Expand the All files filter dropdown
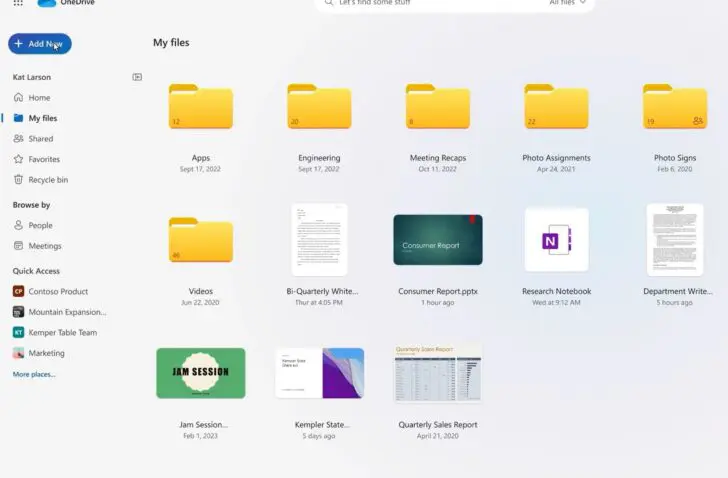 [x=567, y=2]
